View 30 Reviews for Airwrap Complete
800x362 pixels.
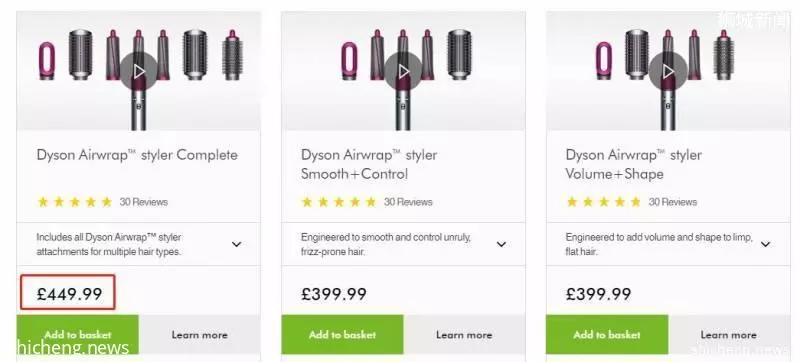[144, 202]
